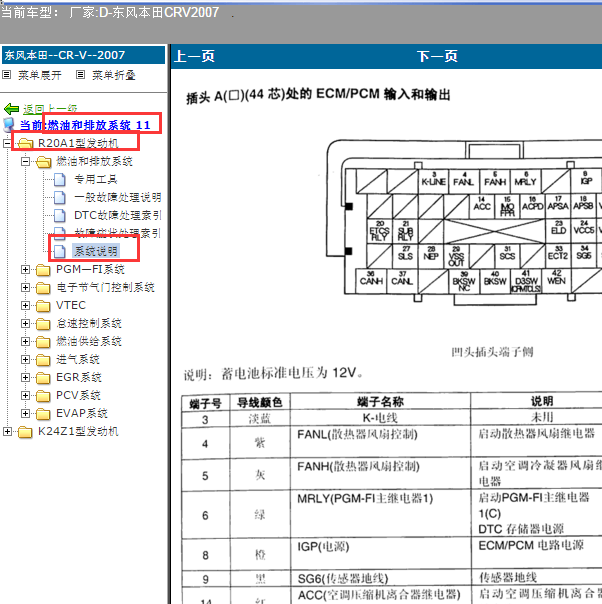Expand the 燃油供给系统 node
This screenshot has width=602, height=604.
coord(25,341)
